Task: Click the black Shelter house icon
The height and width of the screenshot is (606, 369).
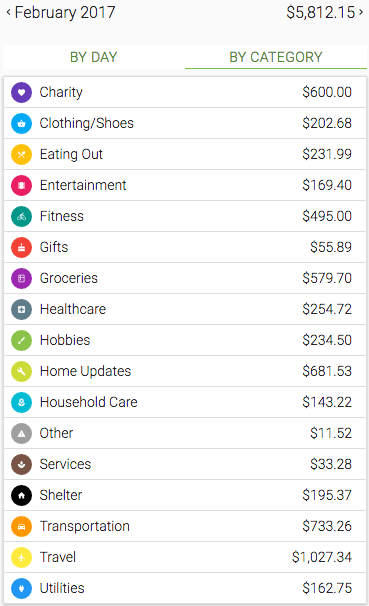Action: coord(21,495)
